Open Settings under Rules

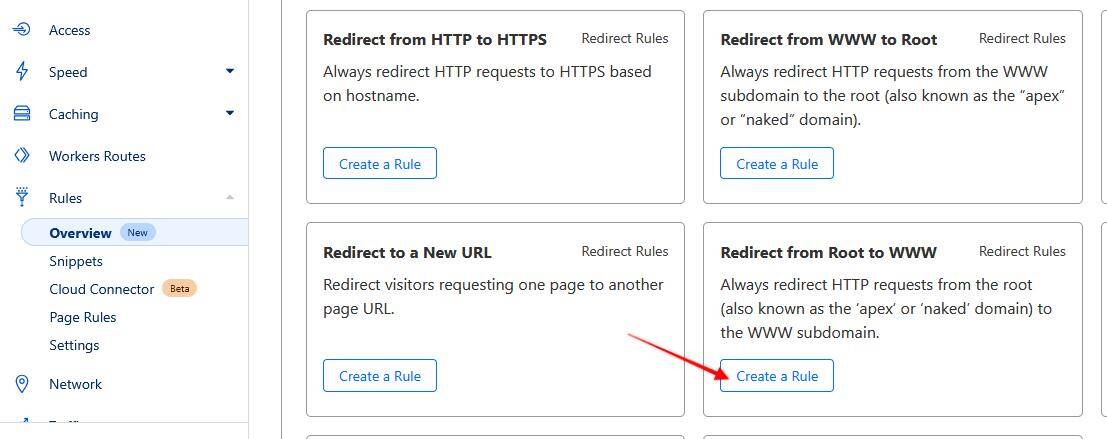[74, 345]
